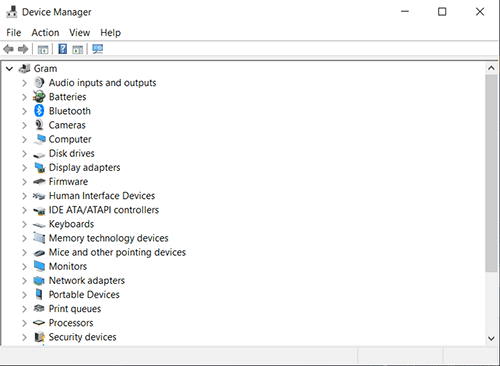The image size is (500, 366).
Task: Expand the Monitors chevron
Action: pyautogui.click(x=24, y=266)
